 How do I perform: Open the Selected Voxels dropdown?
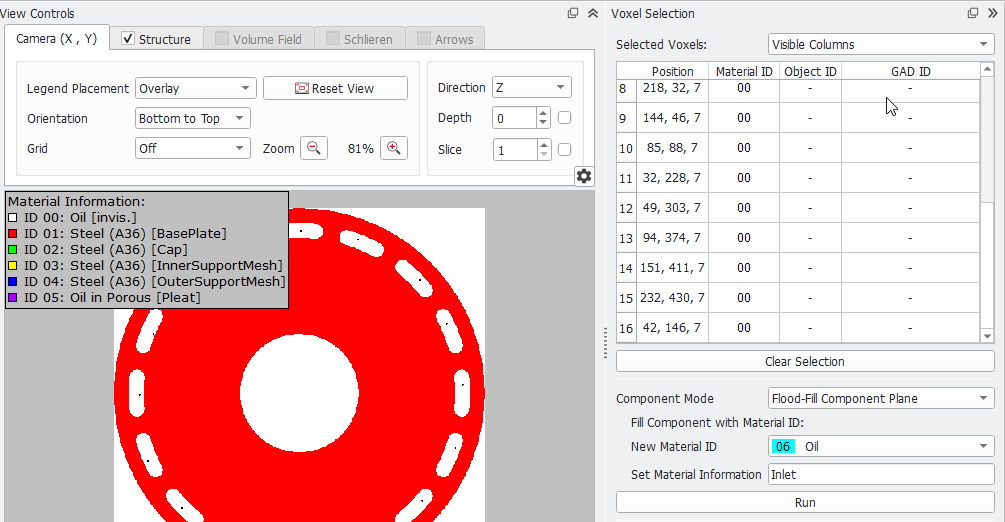tap(881, 44)
